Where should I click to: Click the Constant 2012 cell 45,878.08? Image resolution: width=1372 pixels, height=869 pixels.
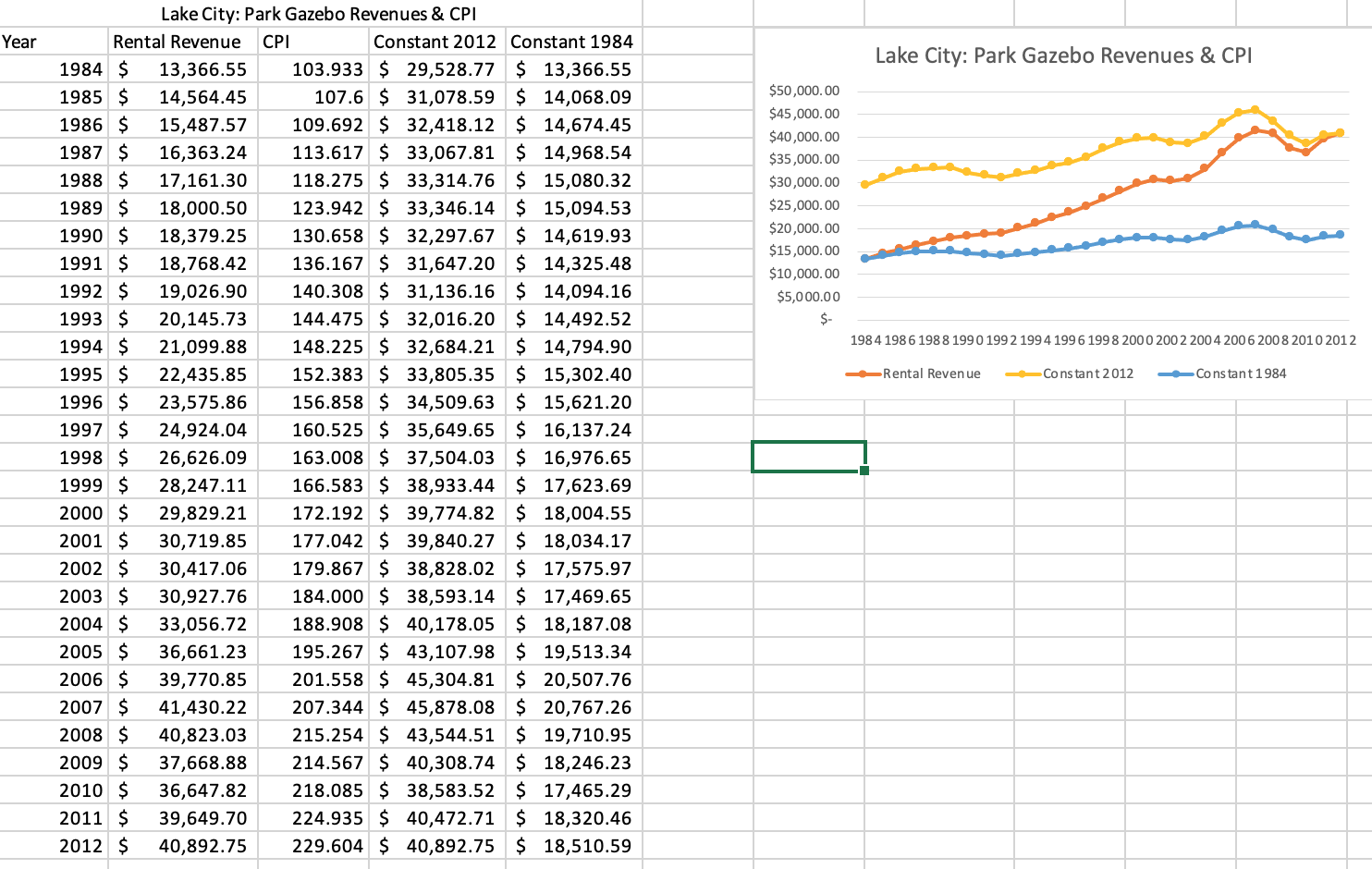[437, 707]
